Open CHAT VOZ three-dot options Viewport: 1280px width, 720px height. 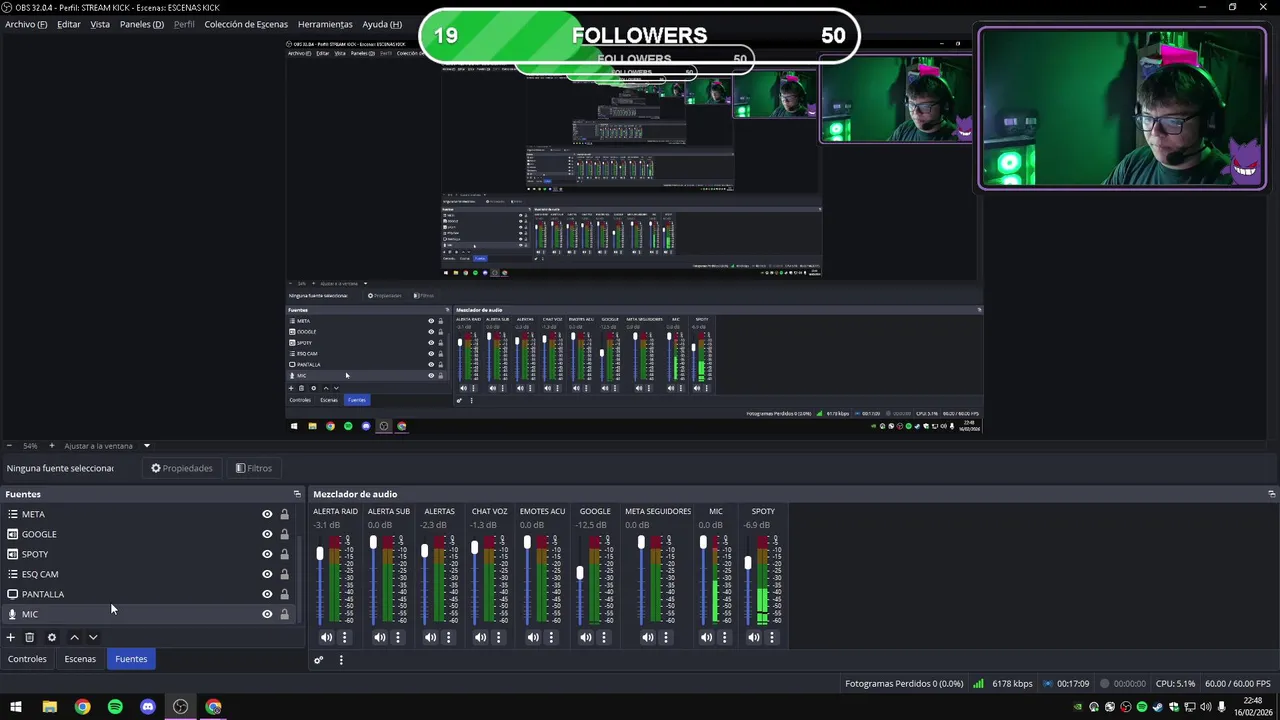coord(498,637)
